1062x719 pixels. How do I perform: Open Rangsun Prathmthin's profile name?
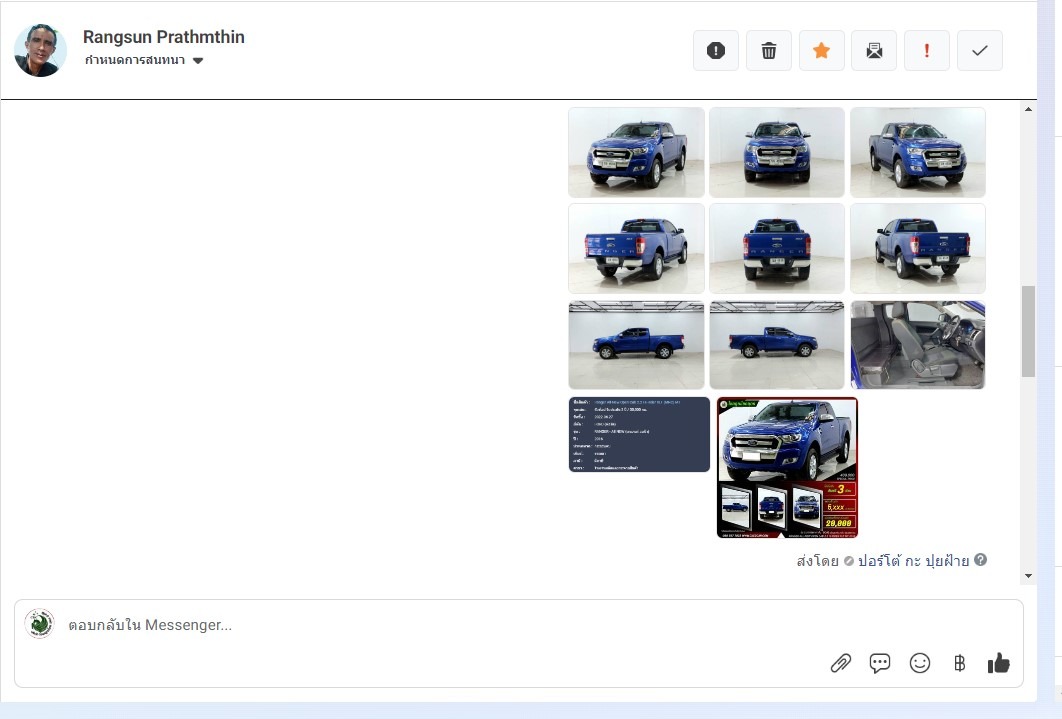tap(164, 37)
